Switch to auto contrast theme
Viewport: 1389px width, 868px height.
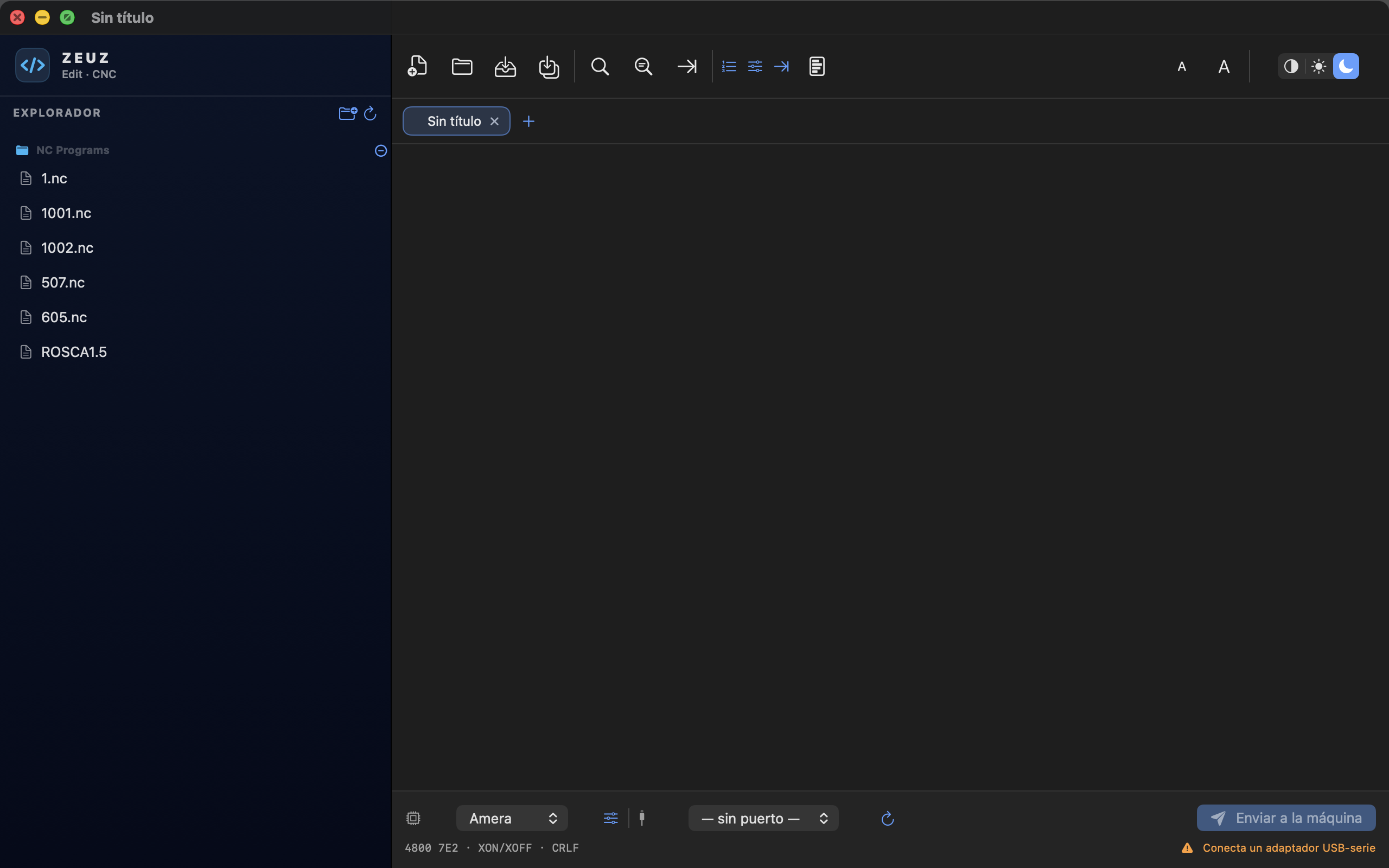pyautogui.click(x=1291, y=66)
